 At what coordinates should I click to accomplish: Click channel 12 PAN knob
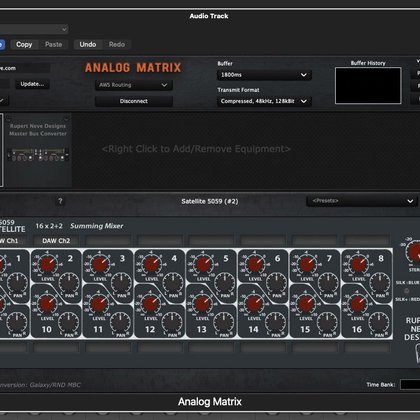tap(172, 323)
